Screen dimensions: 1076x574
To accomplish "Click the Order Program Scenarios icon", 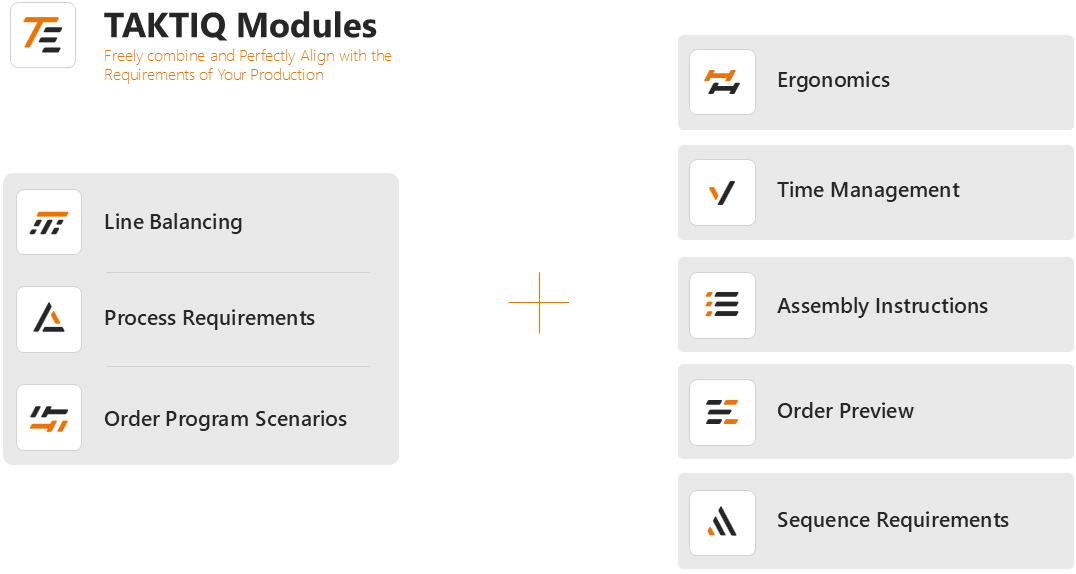I will click(x=49, y=418).
